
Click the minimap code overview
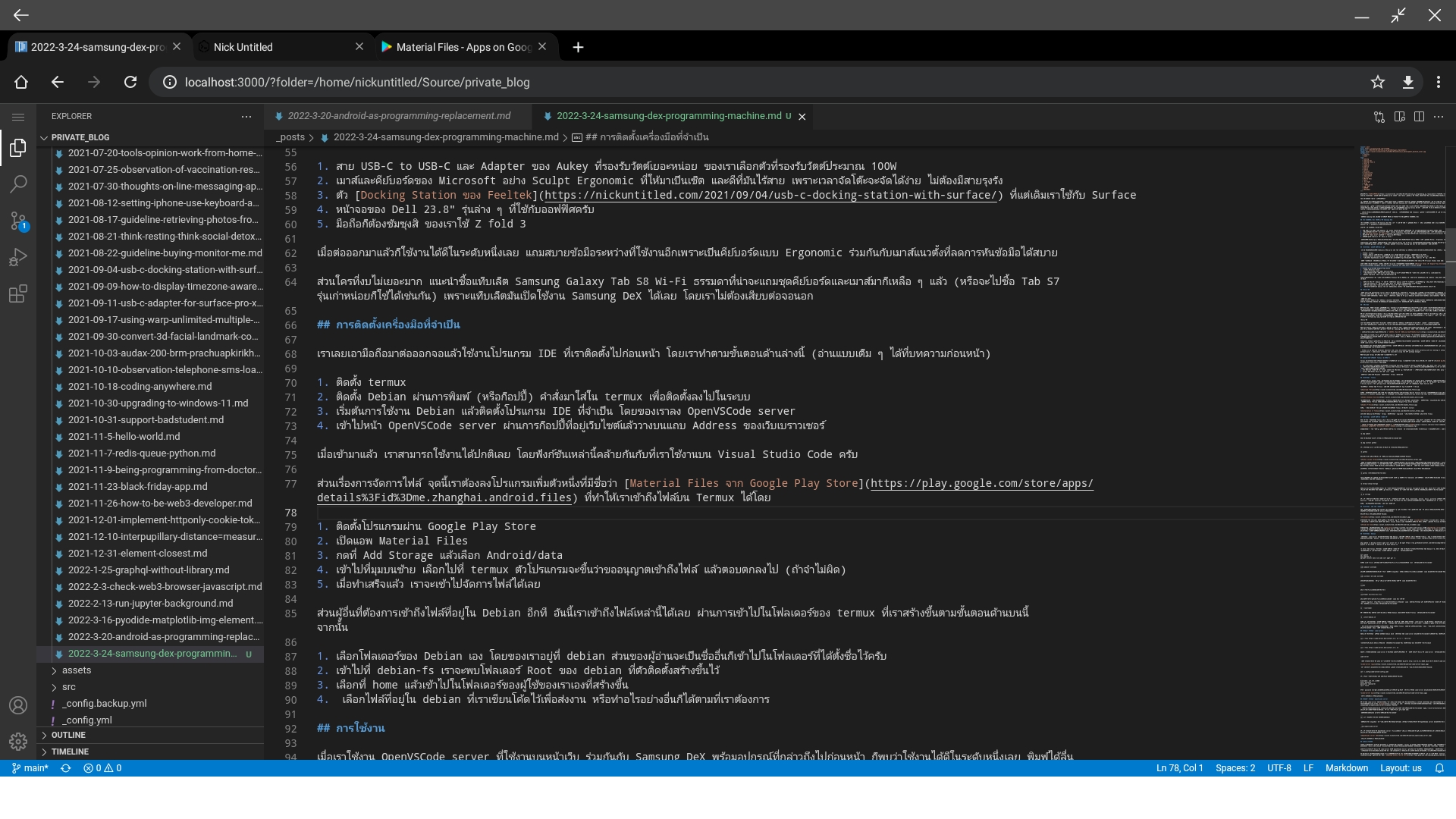1401,453
